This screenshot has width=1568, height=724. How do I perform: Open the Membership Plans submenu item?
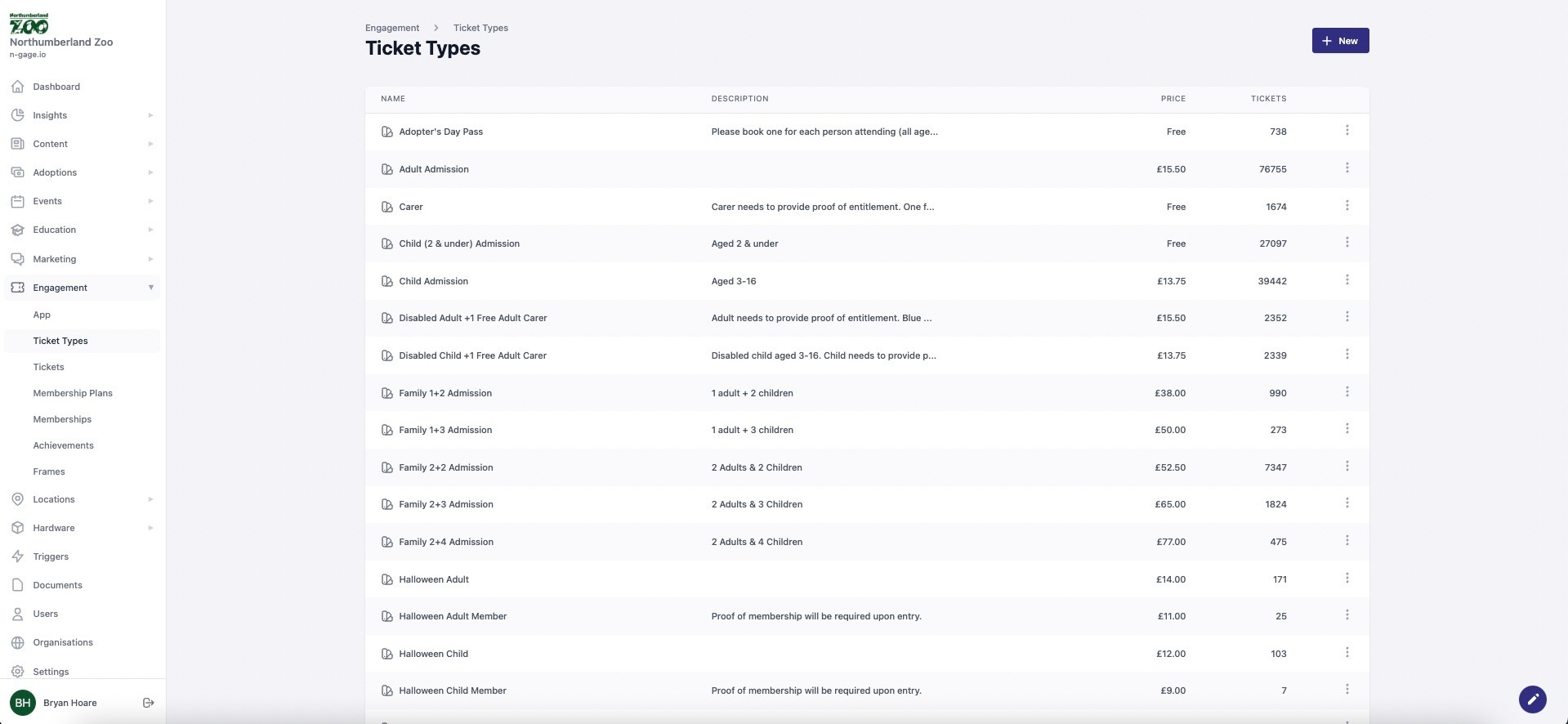(73, 393)
